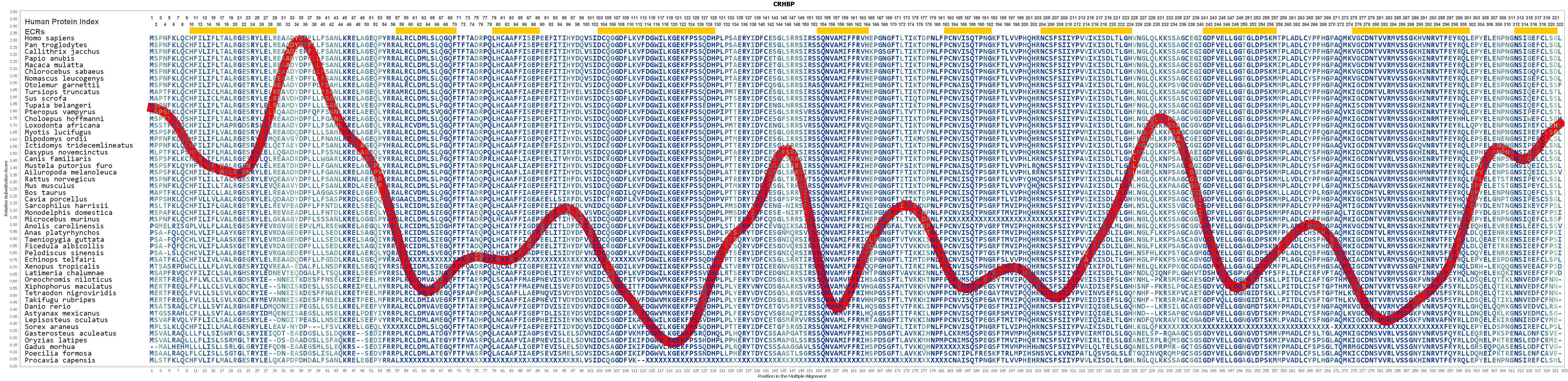Click the yellow ECR bar covering positions 79–89

tap(516, 30)
